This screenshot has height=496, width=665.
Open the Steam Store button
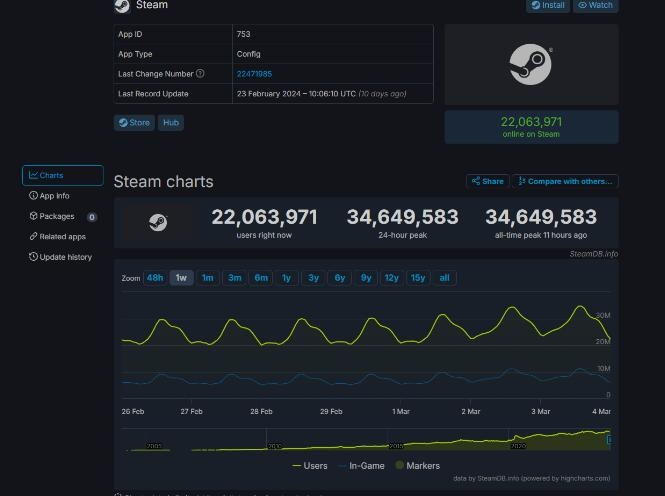tap(134, 123)
